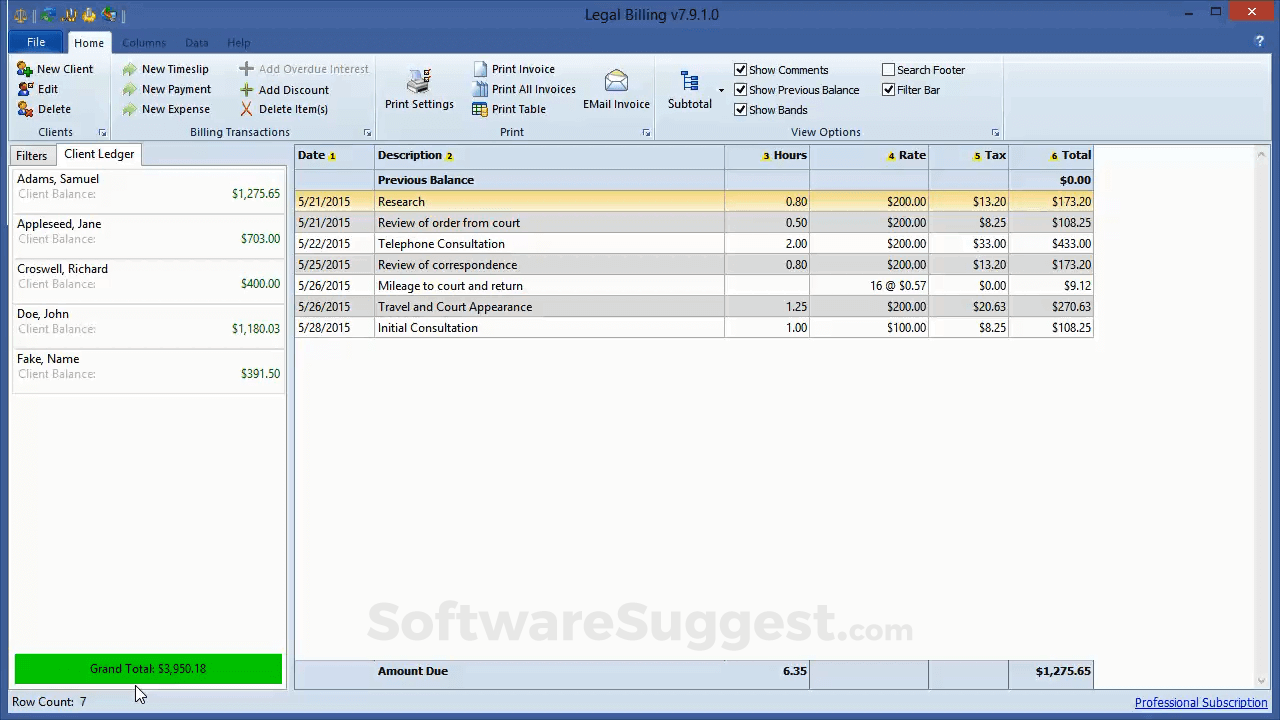
Task: Disable the Show Comments checkbox
Action: point(741,70)
